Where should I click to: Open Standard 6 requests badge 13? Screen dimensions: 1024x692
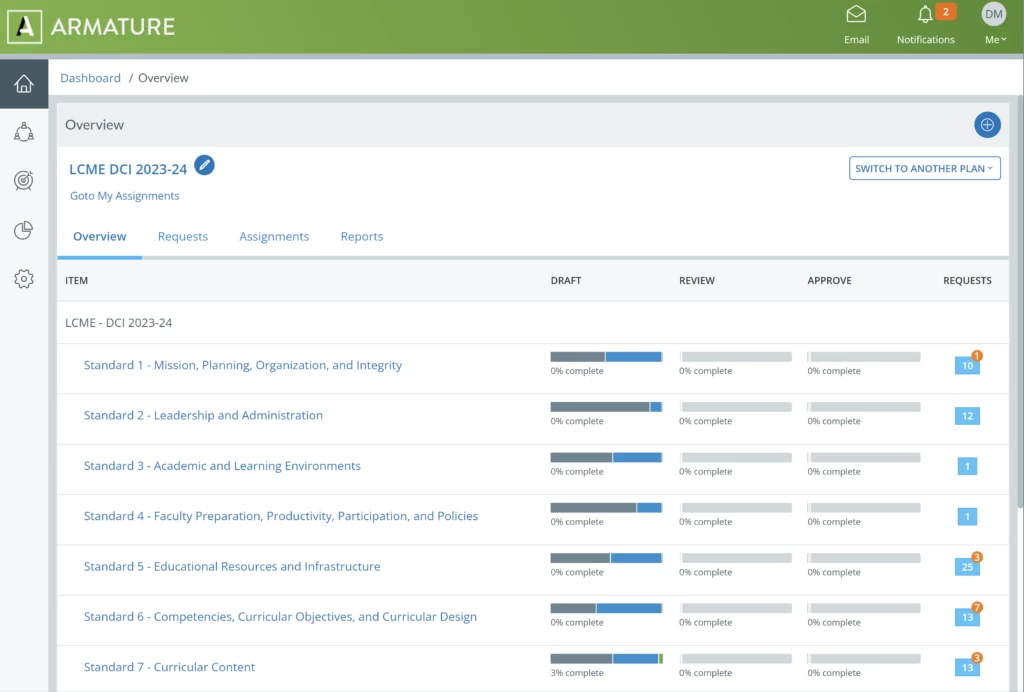(967, 617)
